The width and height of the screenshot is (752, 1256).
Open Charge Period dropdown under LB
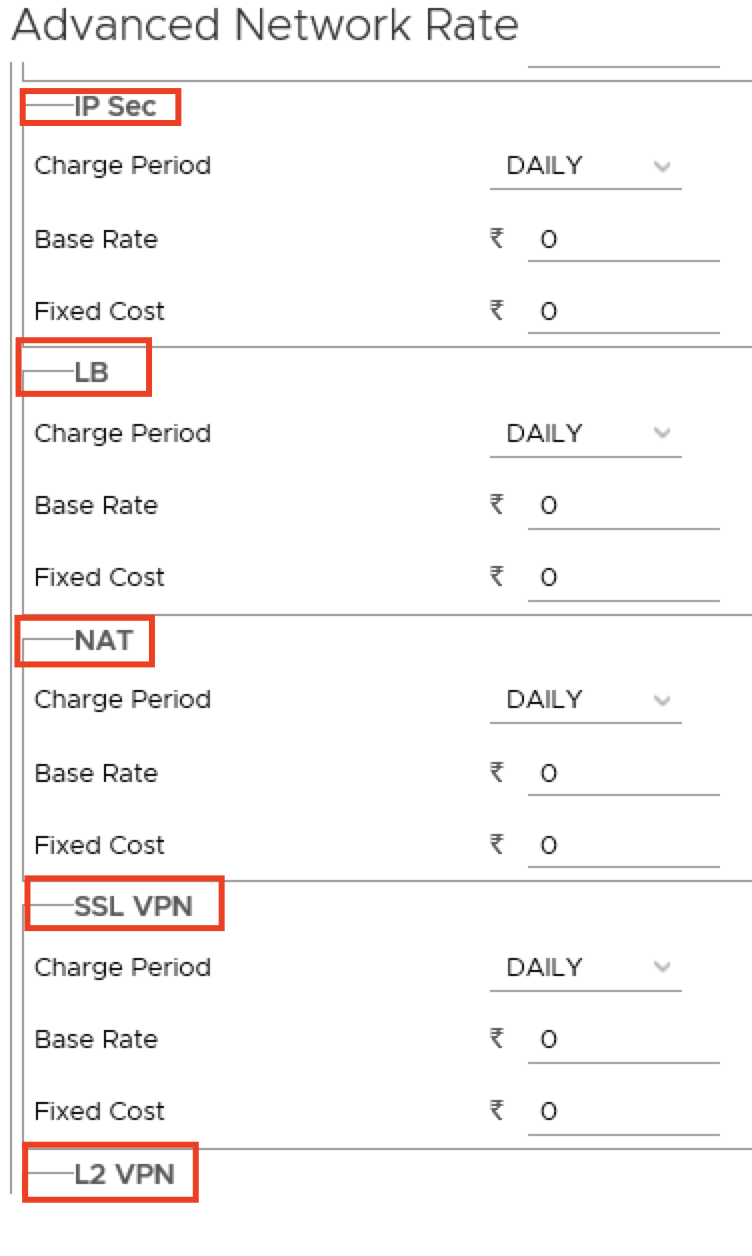click(586, 434)
